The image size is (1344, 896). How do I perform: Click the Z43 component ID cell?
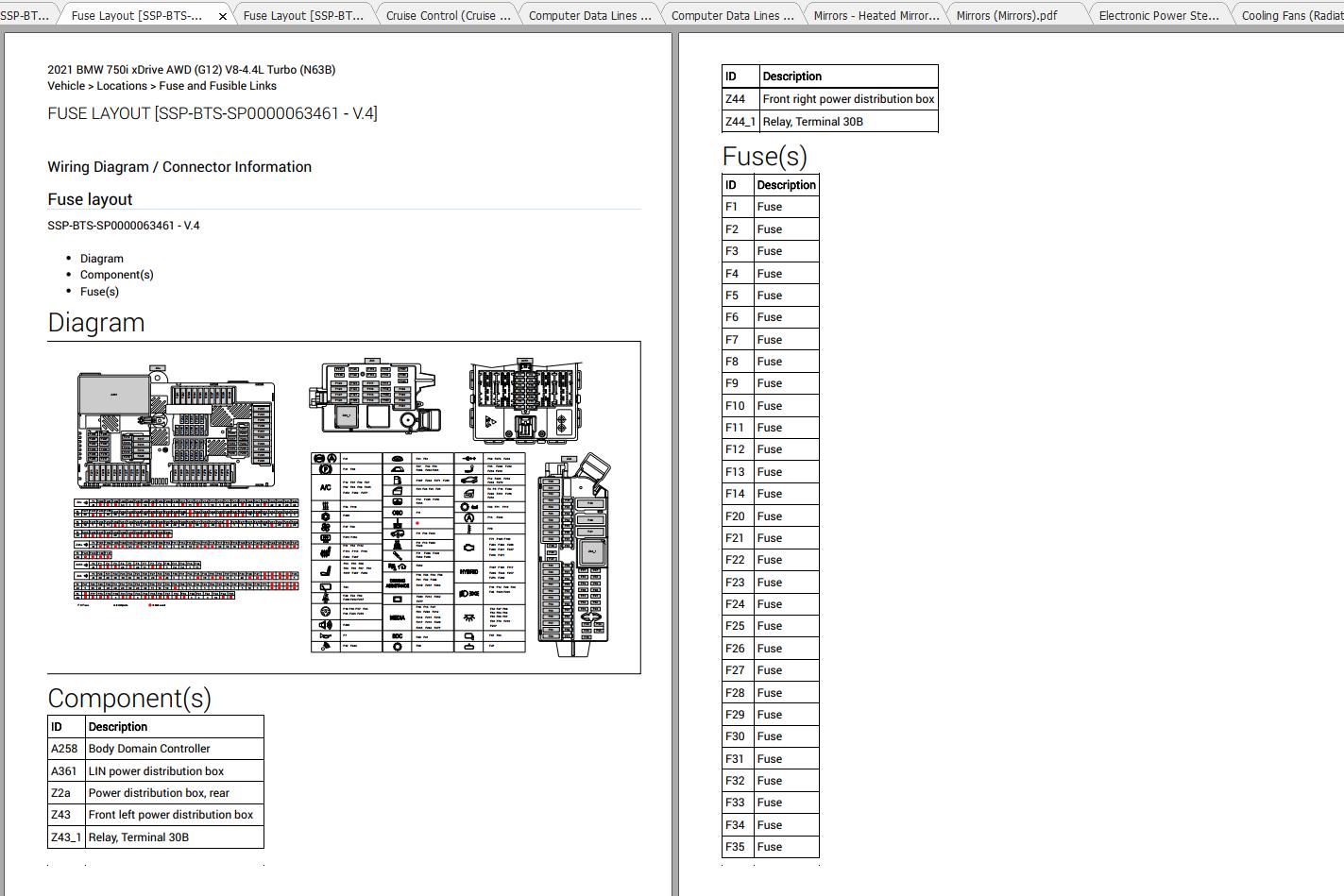click(x=66, y=815)
